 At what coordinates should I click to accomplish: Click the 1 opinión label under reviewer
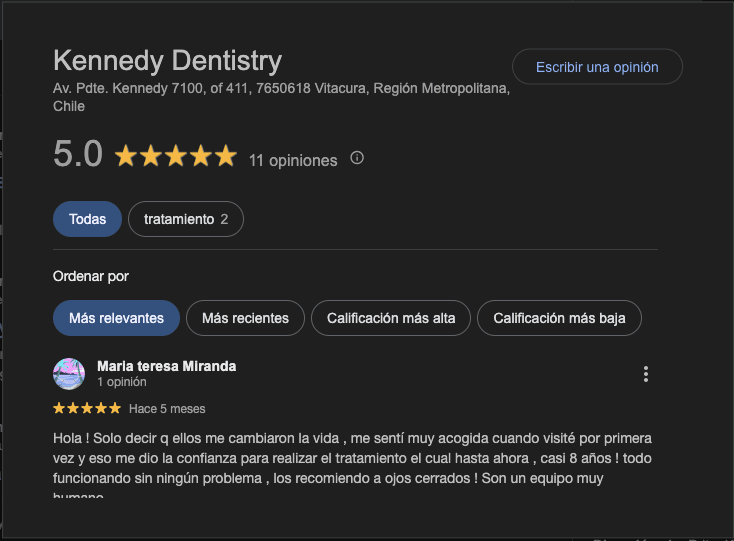coord(122,382)
